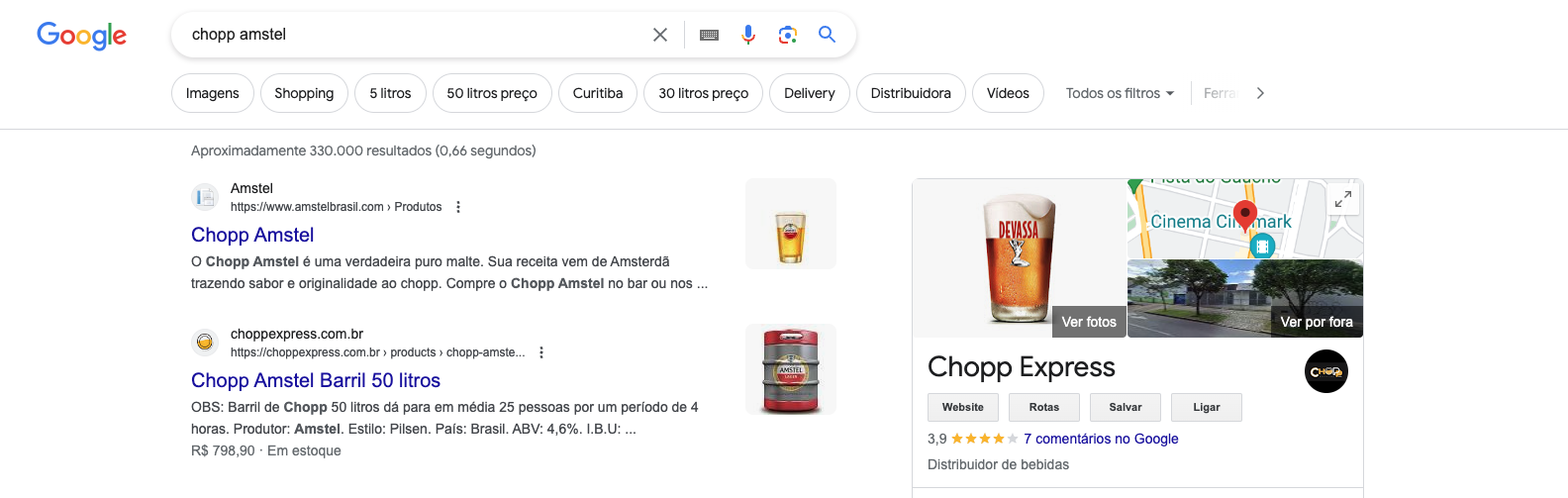Click the magnifying glass search button
The image size is (1568, 498).
pos(828,35)
